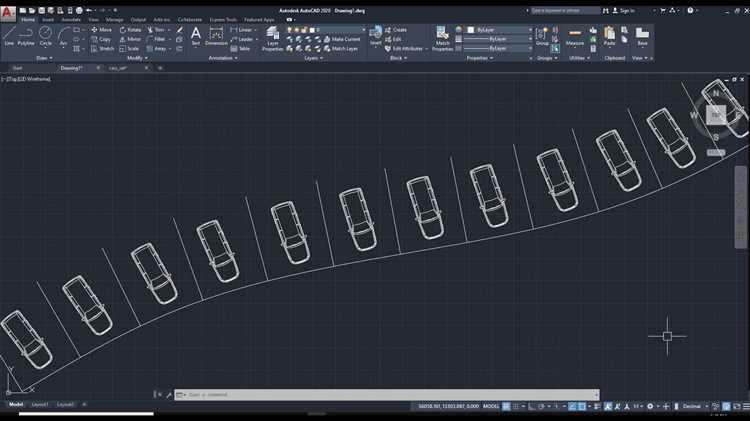Select the Measure utility
Viewport: 750px width, 421px height.
pyautogui.click(x=575, y=36)
